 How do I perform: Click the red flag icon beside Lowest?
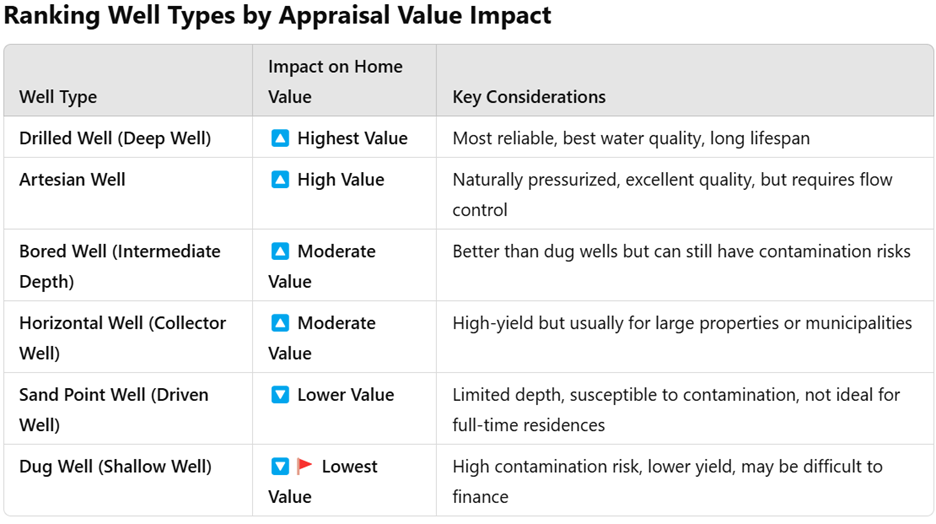point(305,467)
